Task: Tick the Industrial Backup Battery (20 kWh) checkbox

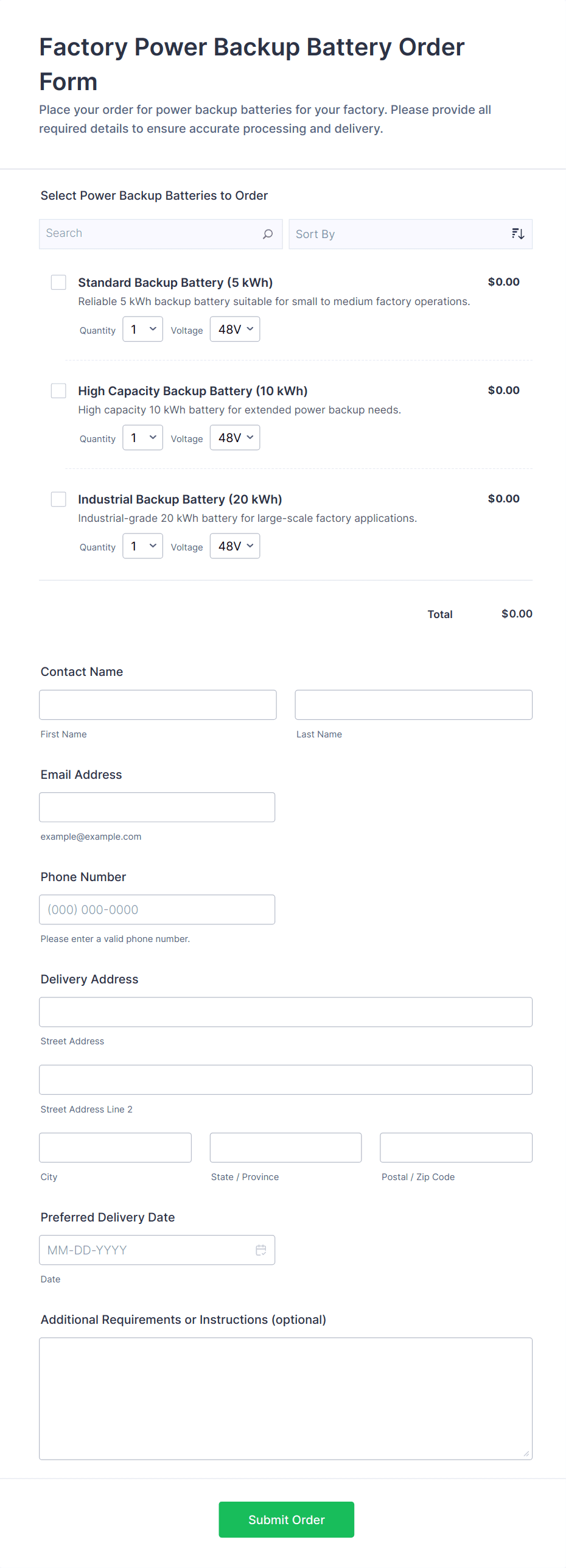Action: click(58, 499)
